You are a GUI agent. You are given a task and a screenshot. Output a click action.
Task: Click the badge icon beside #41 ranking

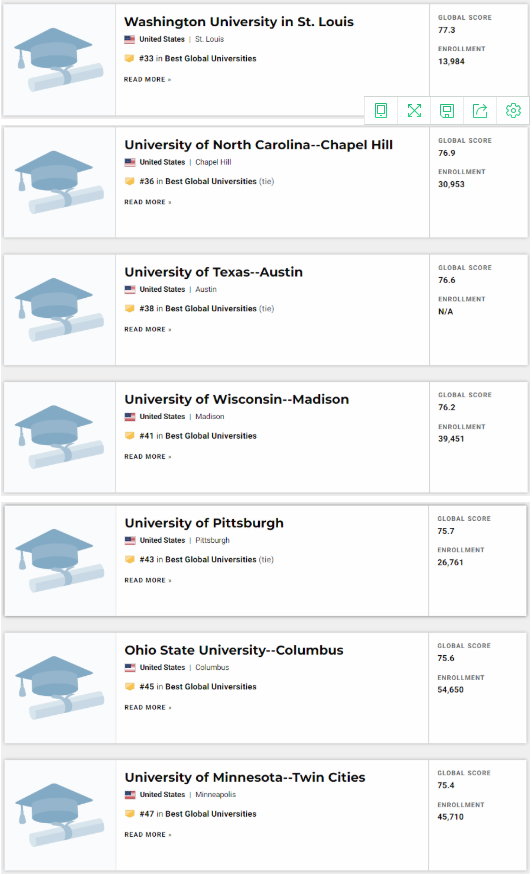(130, 436)
